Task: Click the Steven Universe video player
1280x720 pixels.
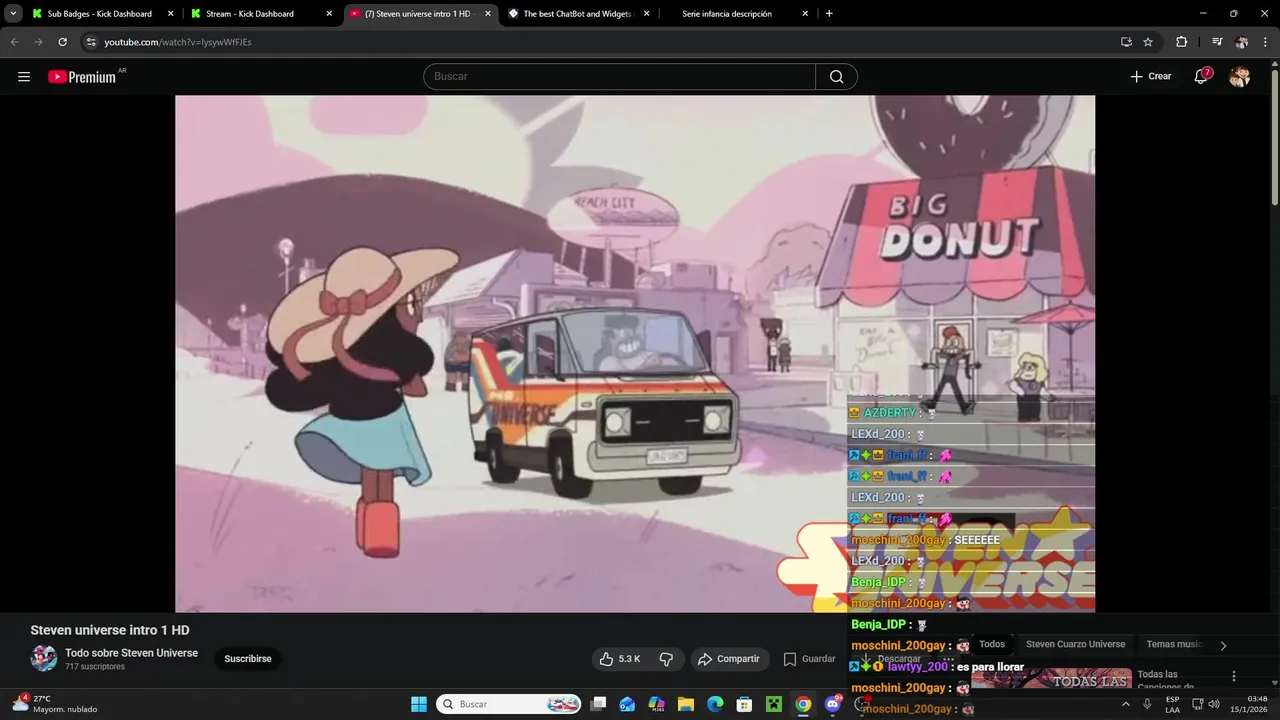Action: tap(635, 353)
